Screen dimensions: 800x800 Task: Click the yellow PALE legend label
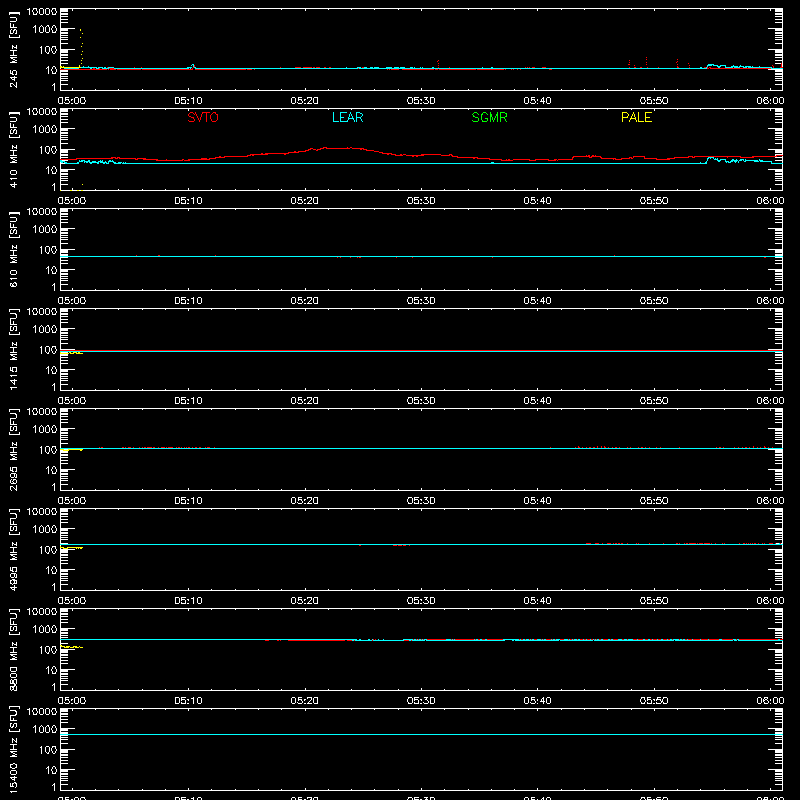coord(636,117)
